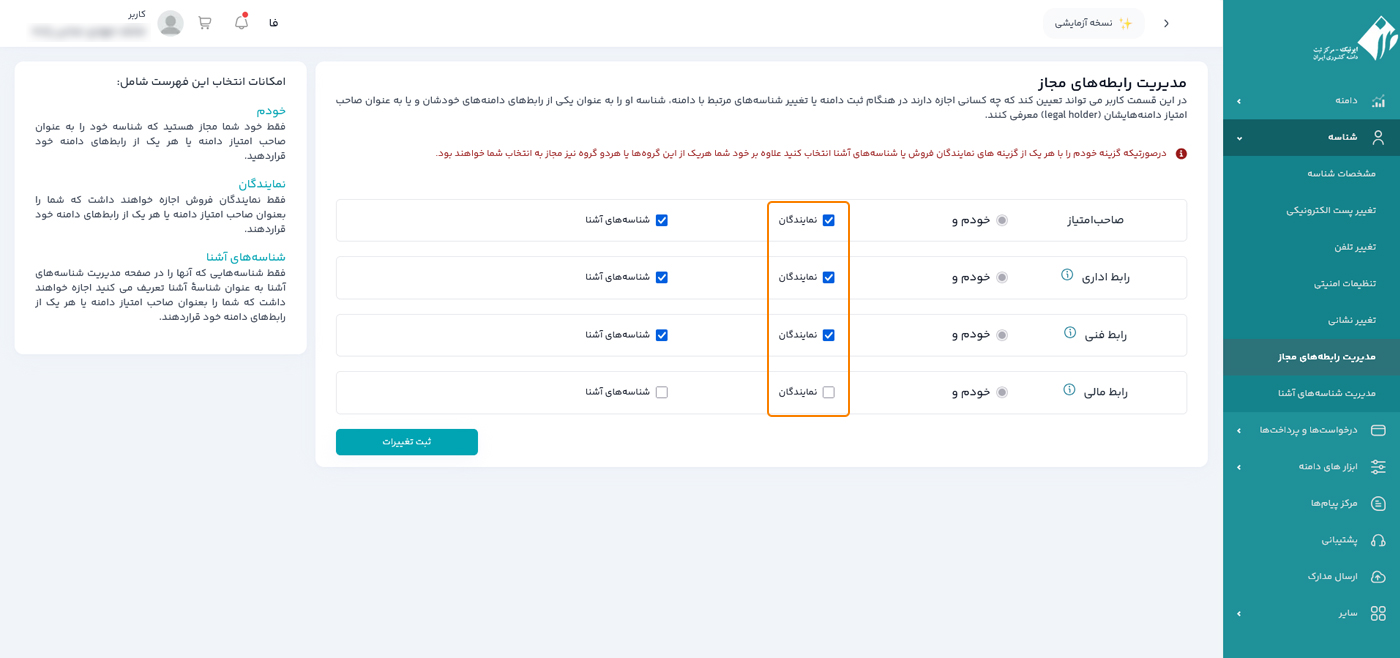
Task: Click info icon next to رابط فنی
Action: (x=1070, y=333)
